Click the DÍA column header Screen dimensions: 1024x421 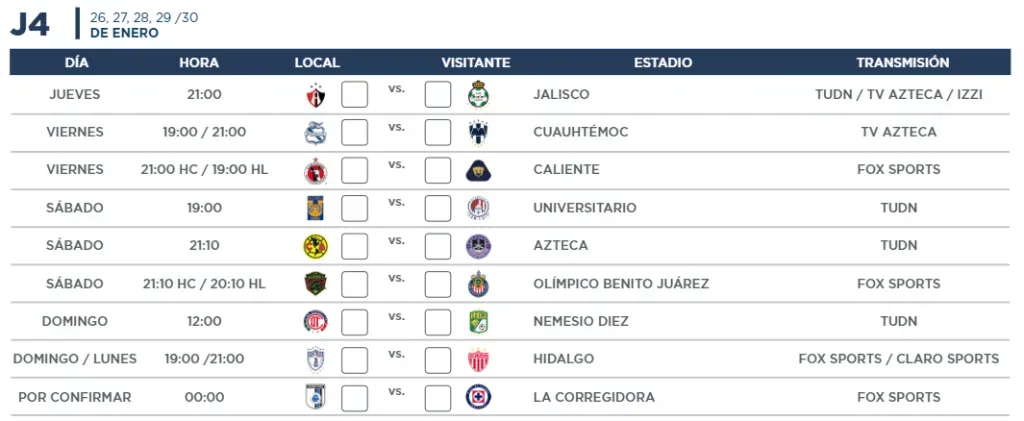(77, 63)
